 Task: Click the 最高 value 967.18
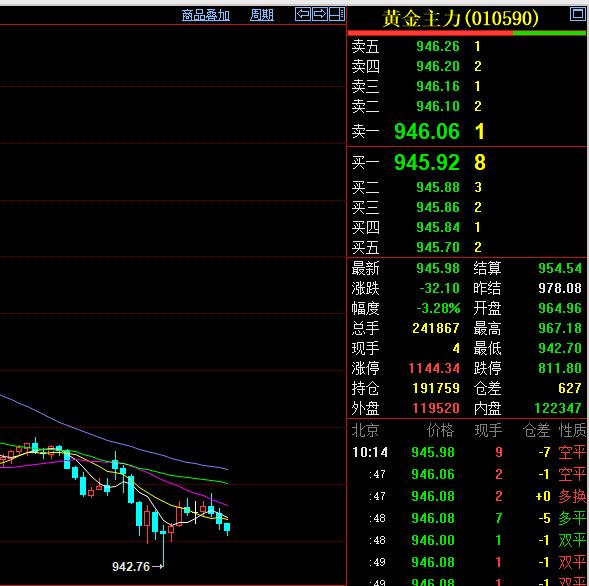tap(560, 328)
